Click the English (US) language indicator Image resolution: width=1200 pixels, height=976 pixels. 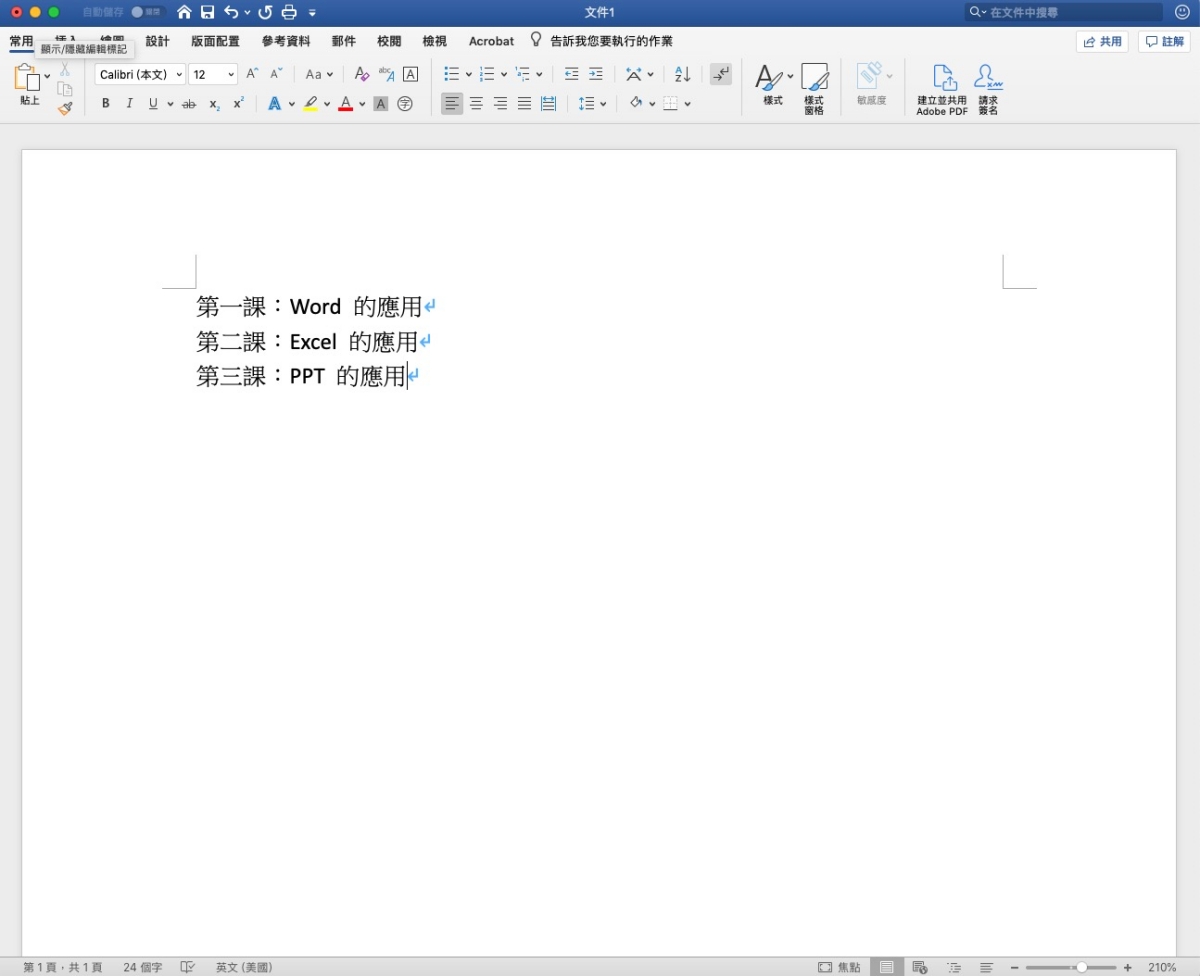click(x=243, y=967)
